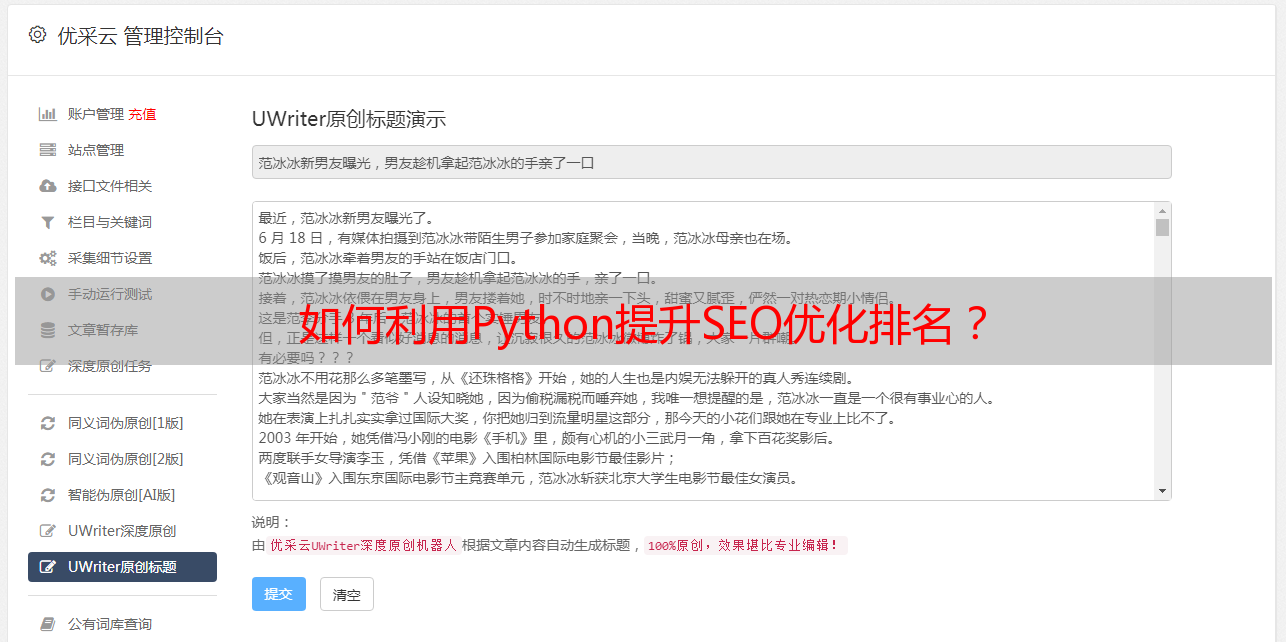This screenshot has height=642, width=1286.
Task: Open 智能伪原创[AI版] menu item
Action: click(122, 495)
